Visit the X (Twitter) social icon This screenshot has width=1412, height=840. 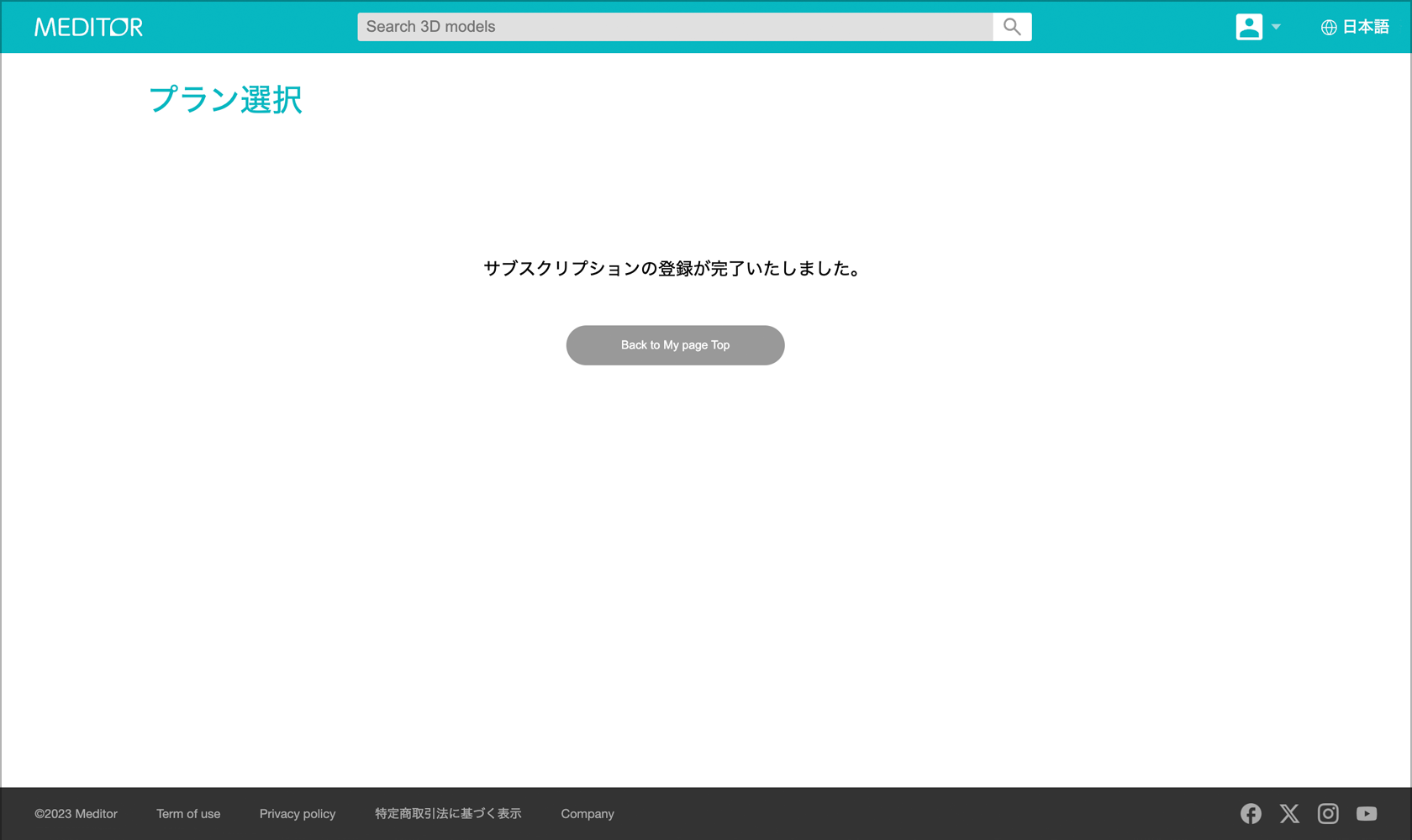tap(1289, 813)
